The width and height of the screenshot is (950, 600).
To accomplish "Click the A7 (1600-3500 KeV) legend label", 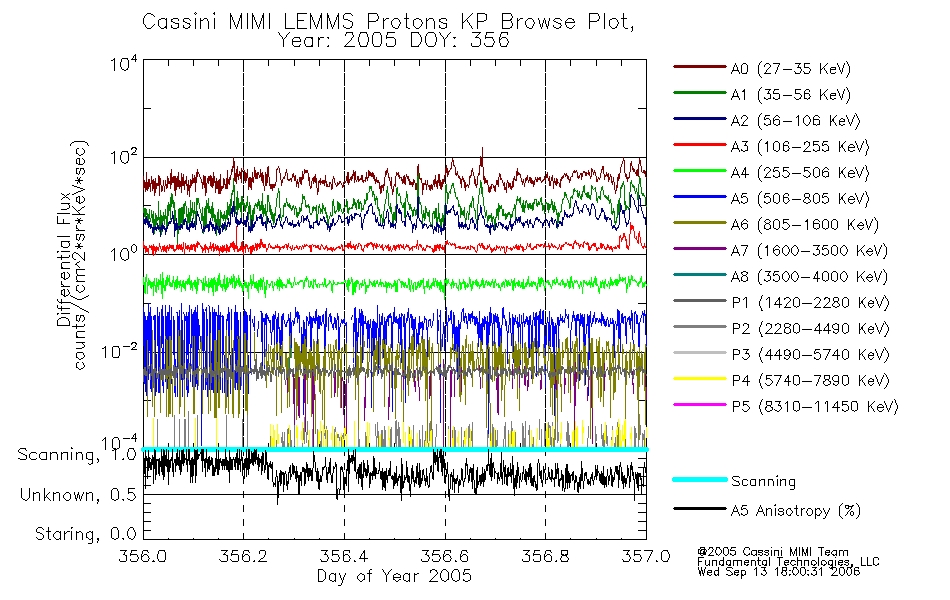I will tap(809, 252).
